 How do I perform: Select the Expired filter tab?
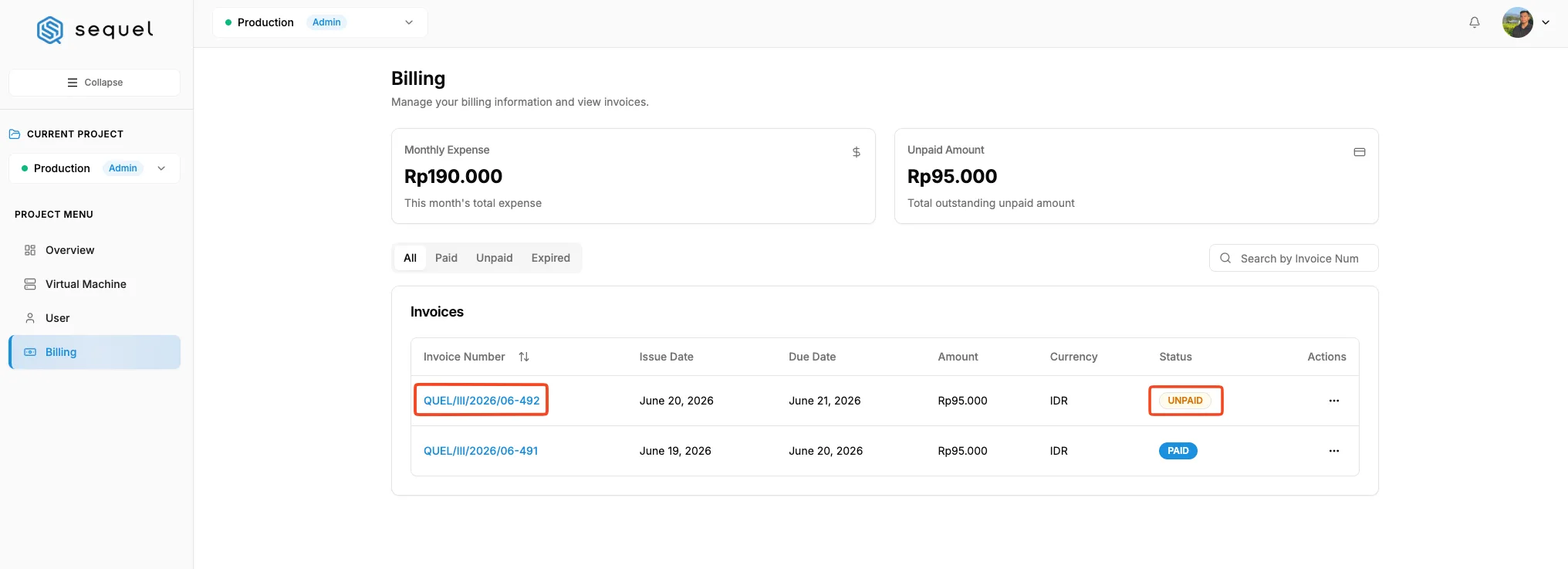pyautogui.click(x=550, y=258)
